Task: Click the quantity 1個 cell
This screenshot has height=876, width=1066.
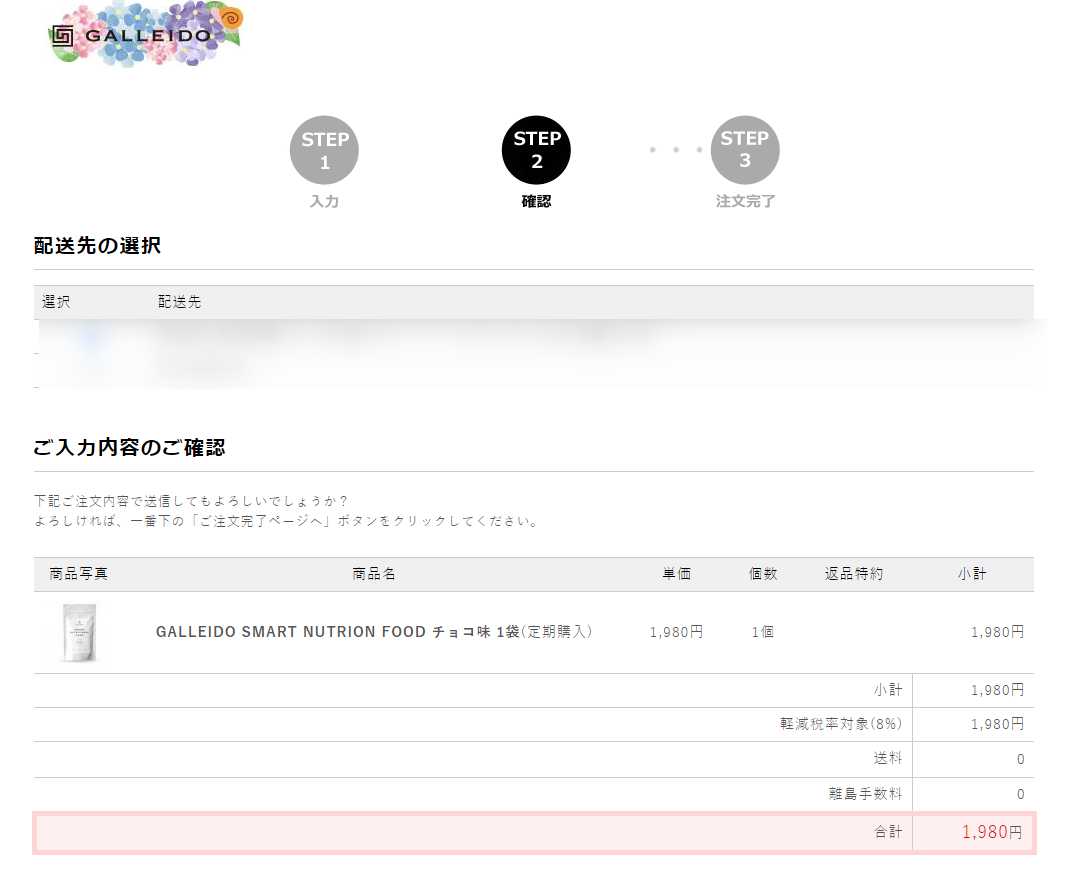Action: (763, 632)
